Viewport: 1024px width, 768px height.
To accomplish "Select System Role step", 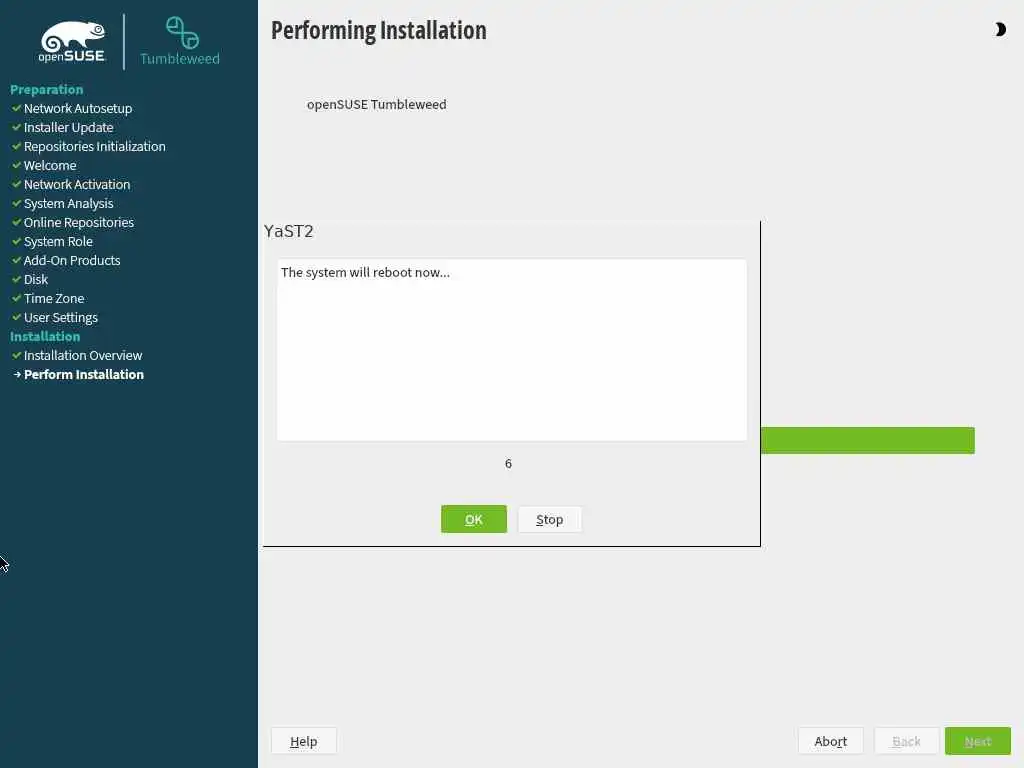I will click(x=58, y=241).
